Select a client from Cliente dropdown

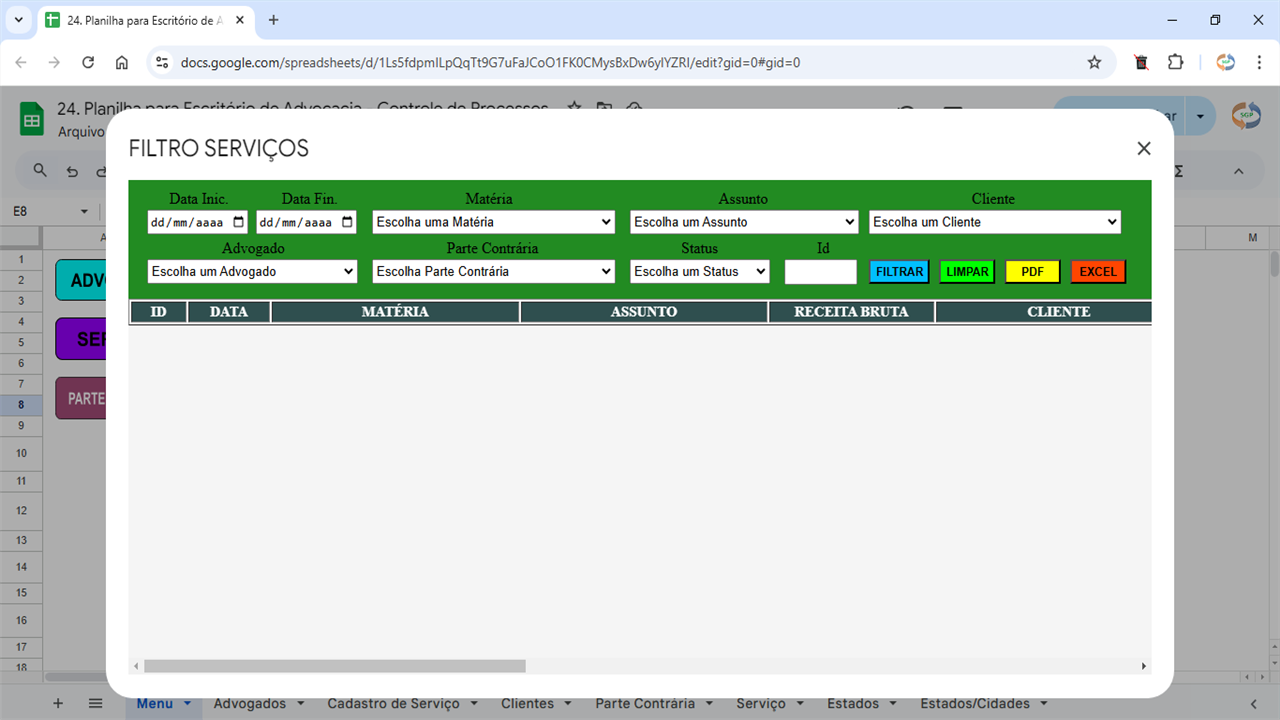(x=994, y=222)
